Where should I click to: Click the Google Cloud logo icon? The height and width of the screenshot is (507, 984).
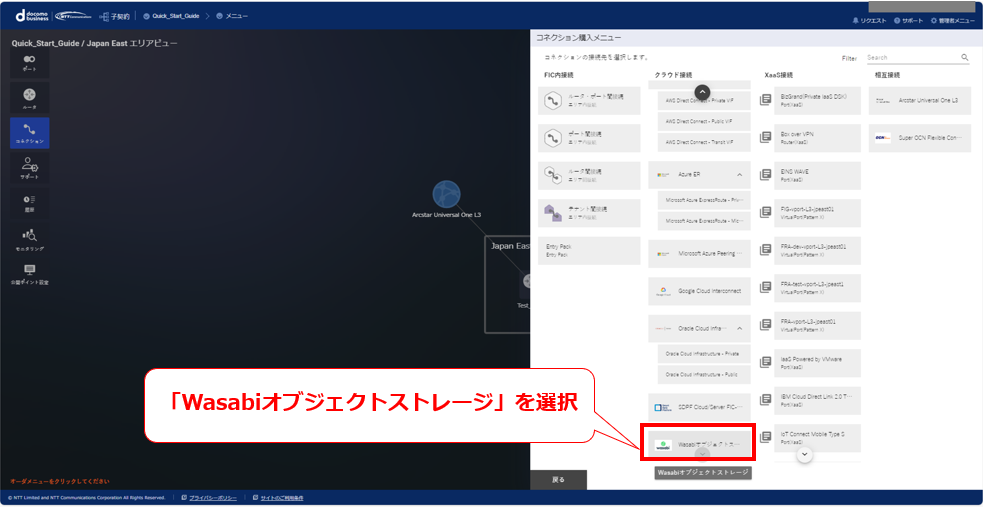coord(663,291)
